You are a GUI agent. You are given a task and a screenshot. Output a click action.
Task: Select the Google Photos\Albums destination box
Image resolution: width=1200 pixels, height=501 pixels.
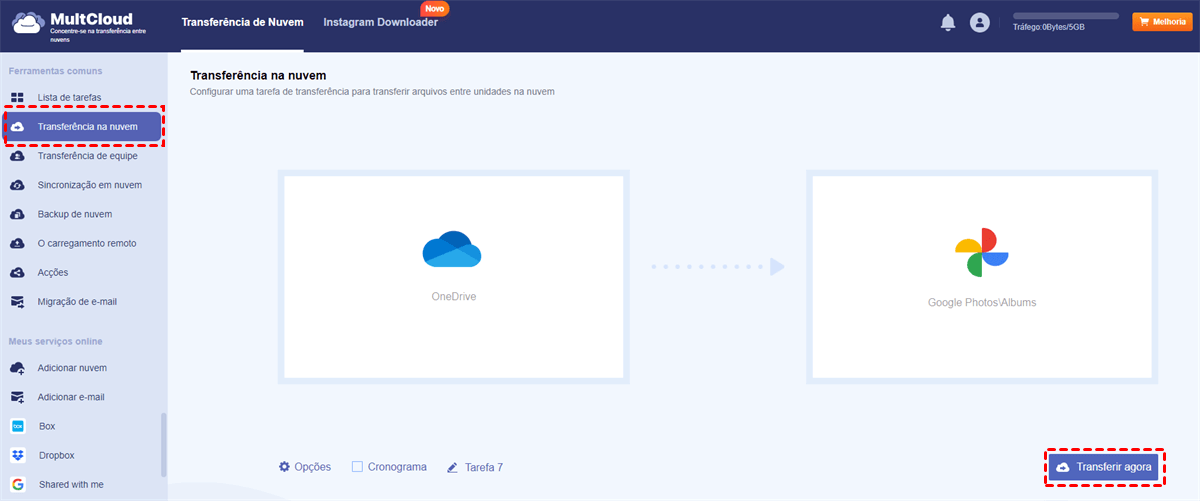point(981,277)
